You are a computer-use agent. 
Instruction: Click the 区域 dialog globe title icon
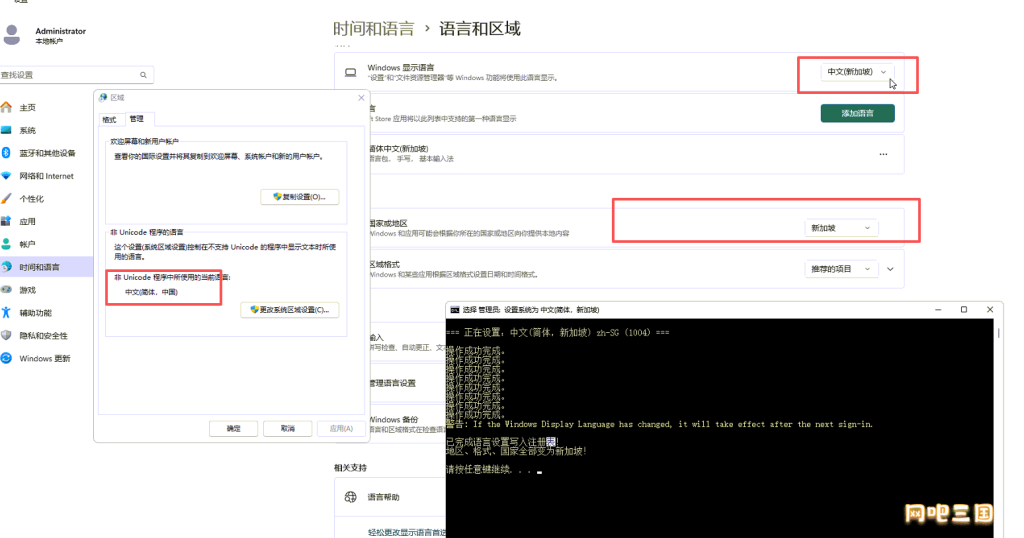(103, 98)
